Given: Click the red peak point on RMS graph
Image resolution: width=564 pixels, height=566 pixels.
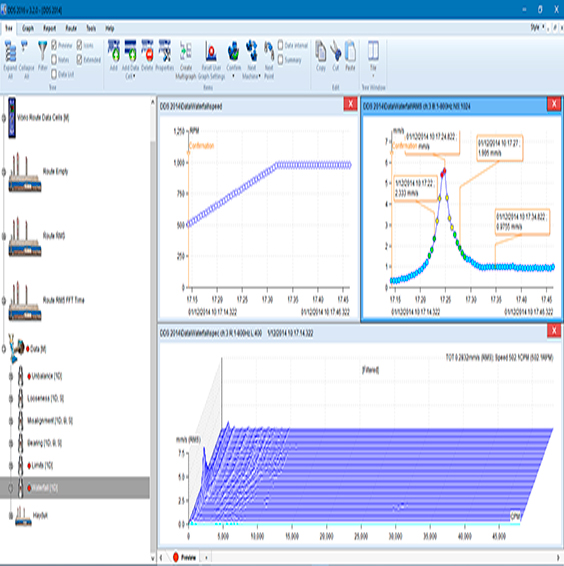Looking at the screenshot, I should tap(444, 171).
